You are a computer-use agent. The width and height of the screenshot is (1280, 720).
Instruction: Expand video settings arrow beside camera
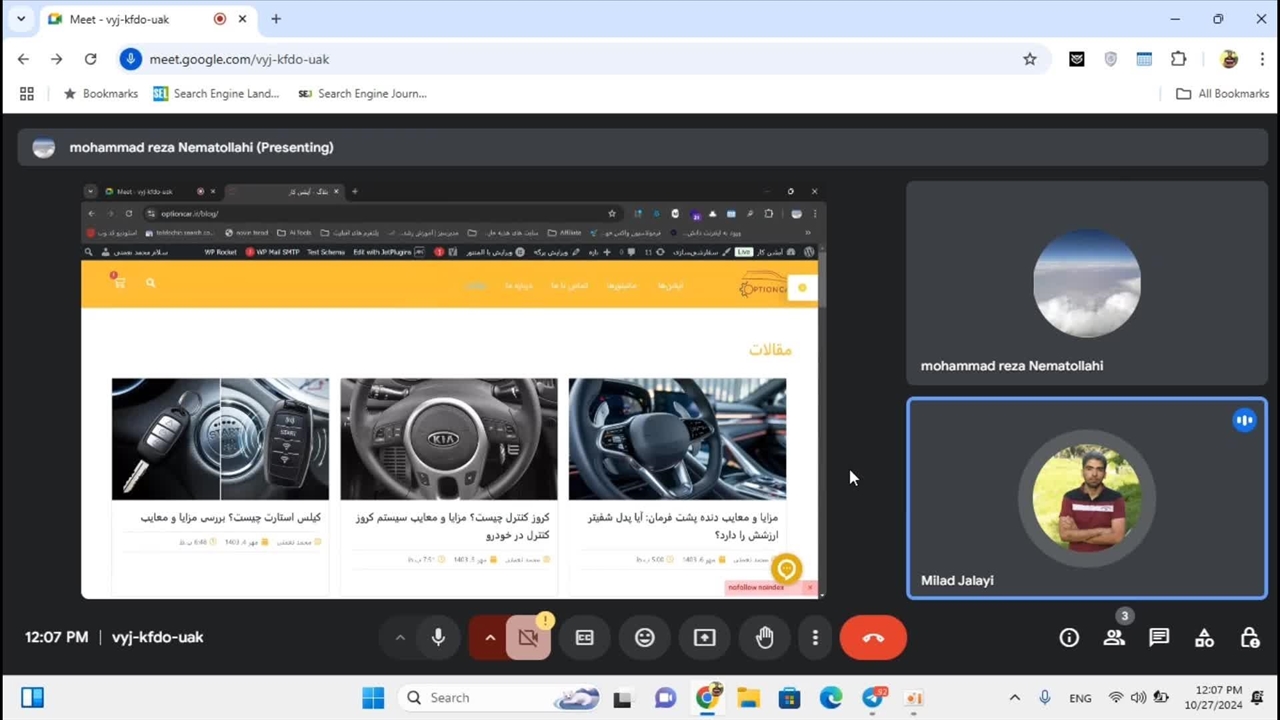click(490, 638)
